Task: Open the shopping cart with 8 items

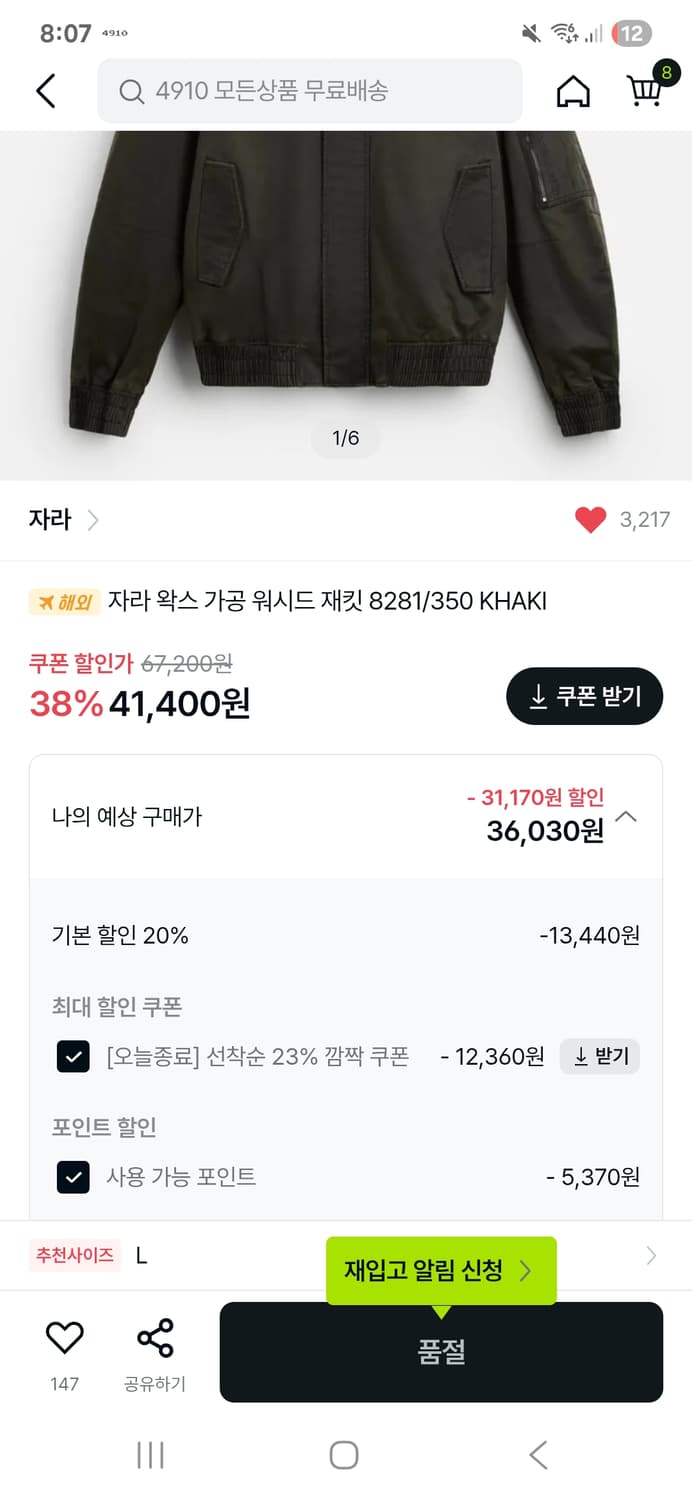Action: (x=645, y=92)
